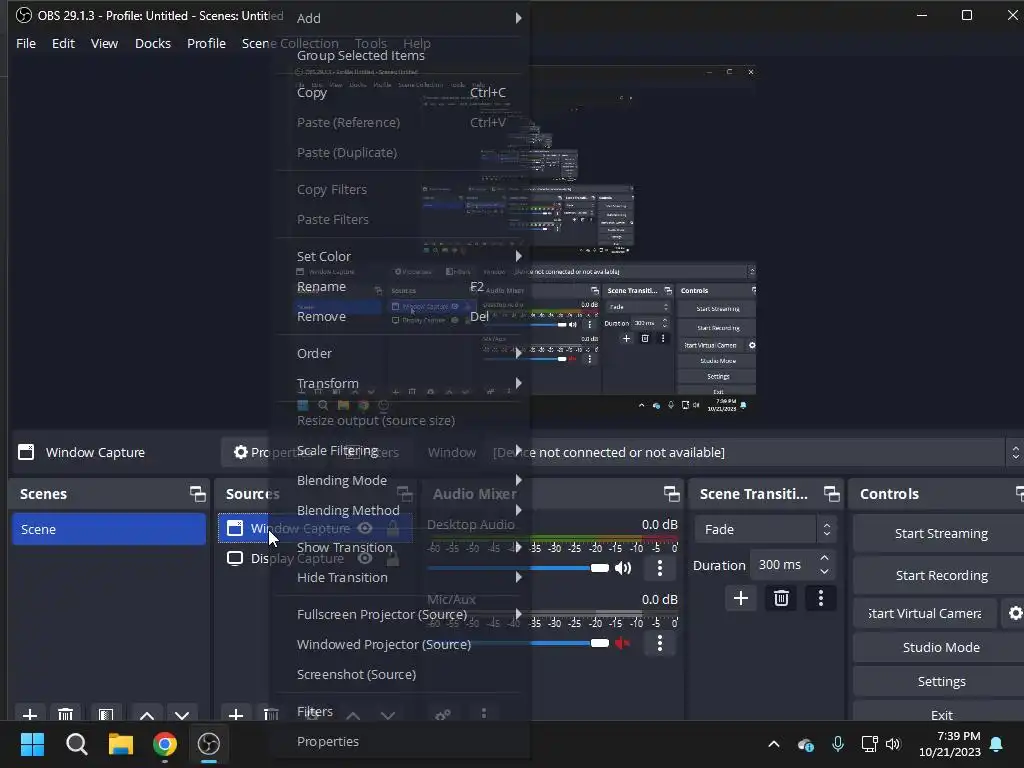
Task: Open the Windows Start menu
Action: point(32,744)
